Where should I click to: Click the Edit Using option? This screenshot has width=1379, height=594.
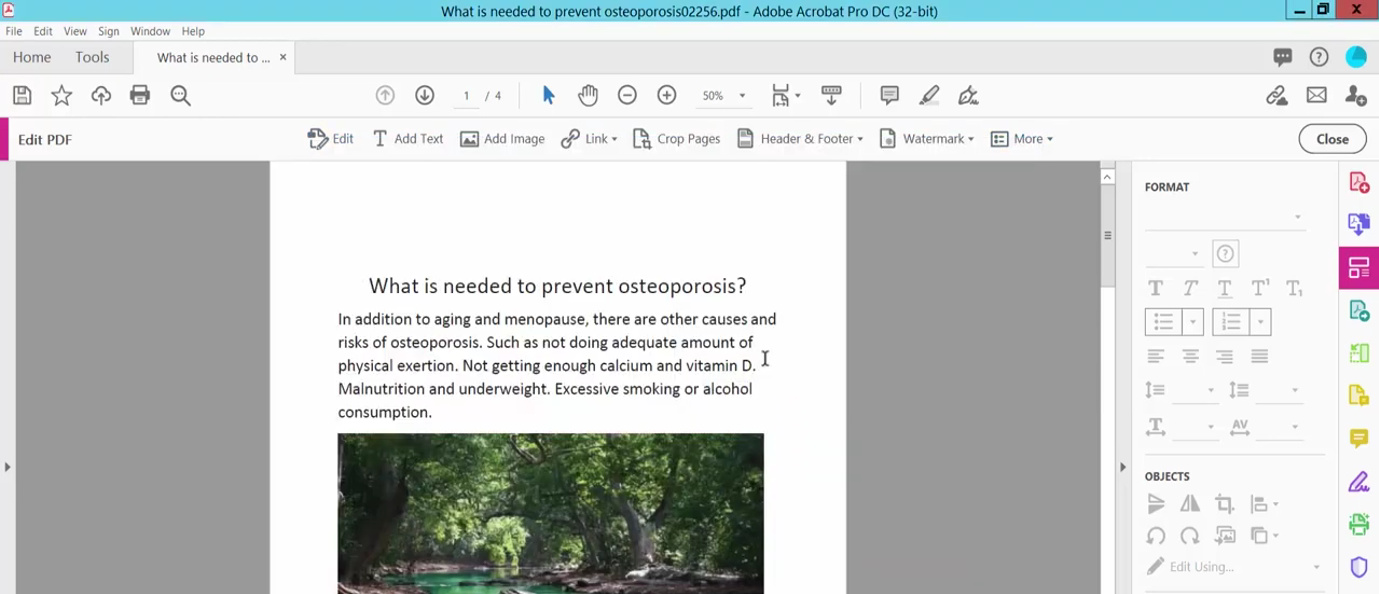(x=1200, y=566)
